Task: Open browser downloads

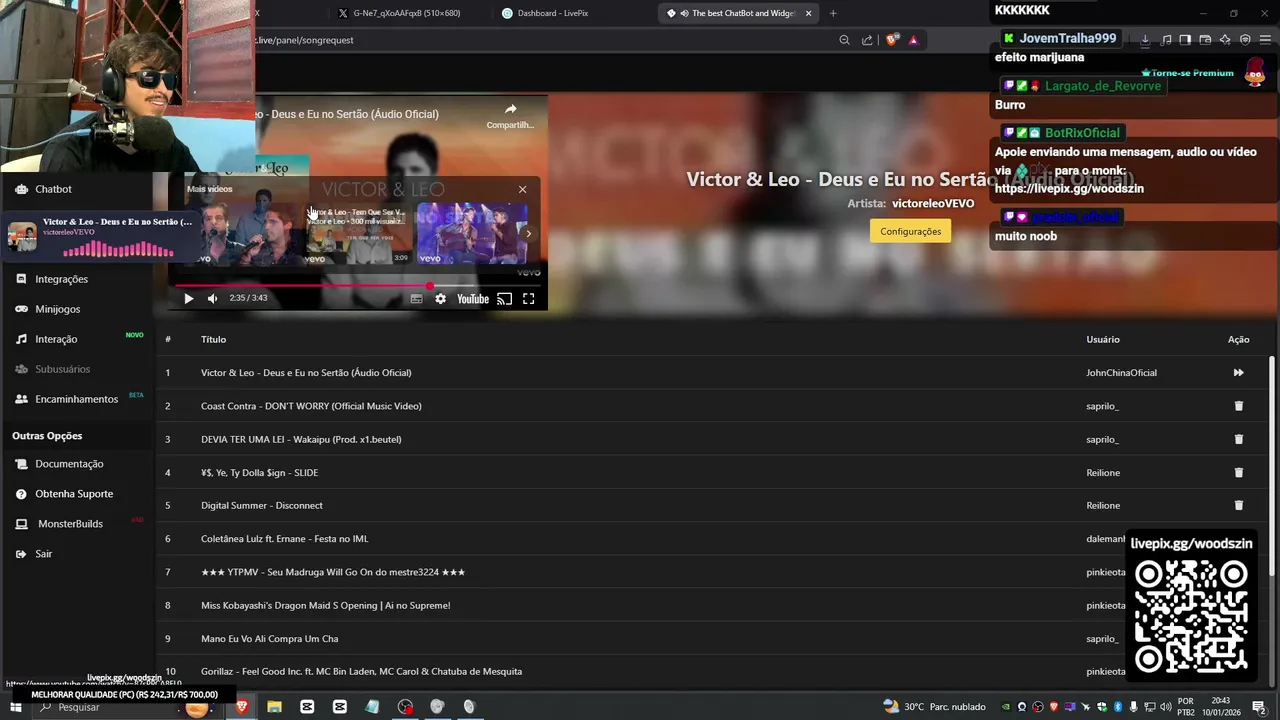Action: coord(1145,40)
